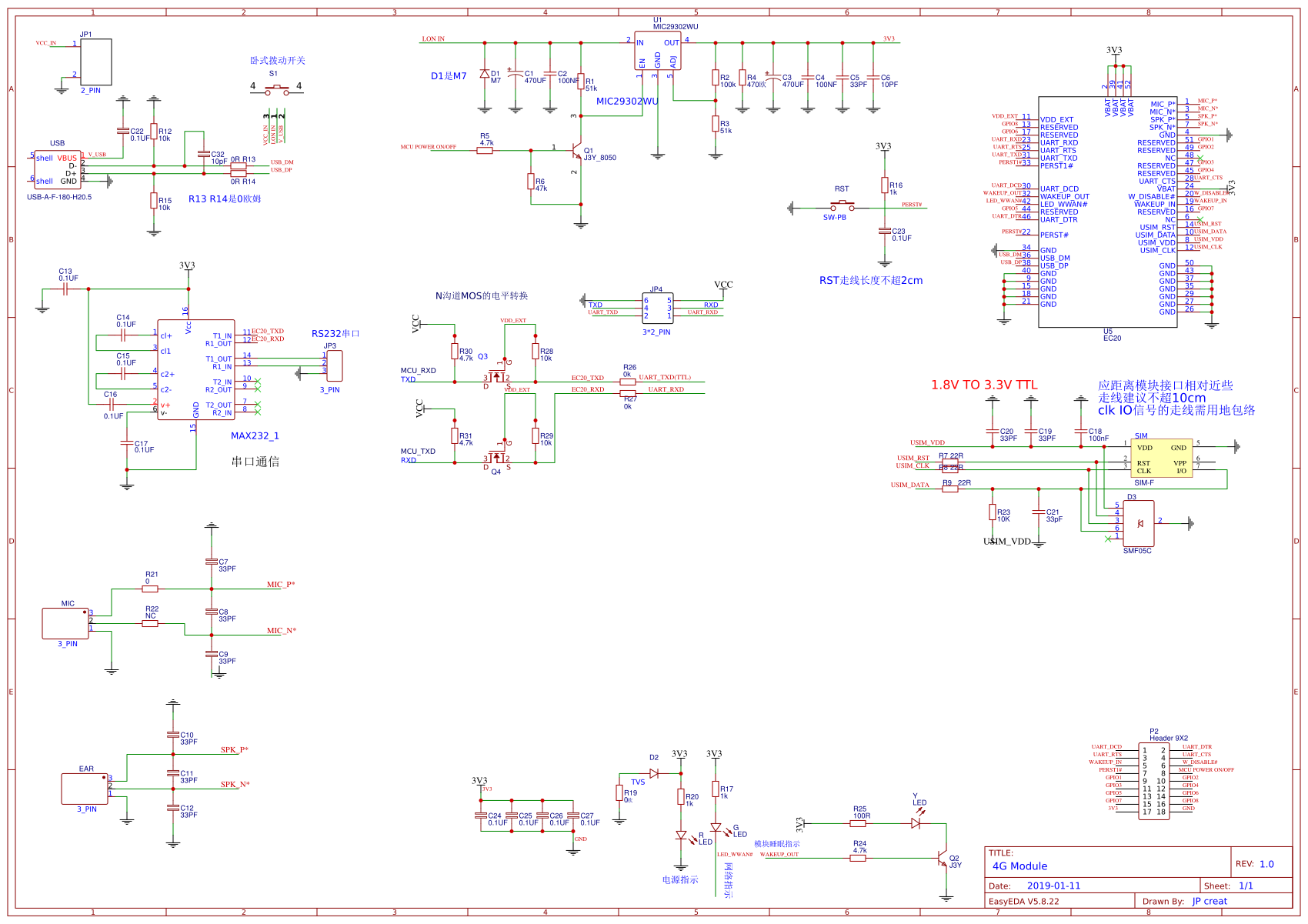
Task: Click the D3 SMF05C protection diode array
Action: click(1138, 523)
